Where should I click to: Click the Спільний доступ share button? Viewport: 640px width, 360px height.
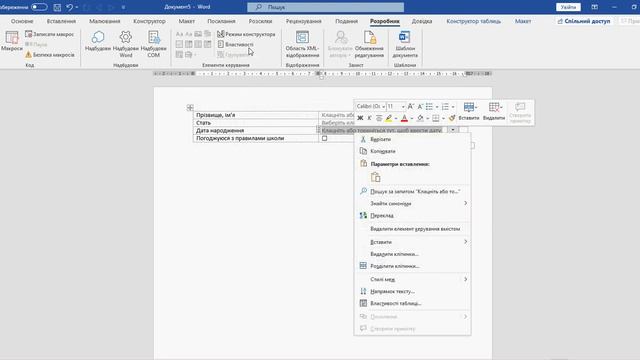click(584, 21)
